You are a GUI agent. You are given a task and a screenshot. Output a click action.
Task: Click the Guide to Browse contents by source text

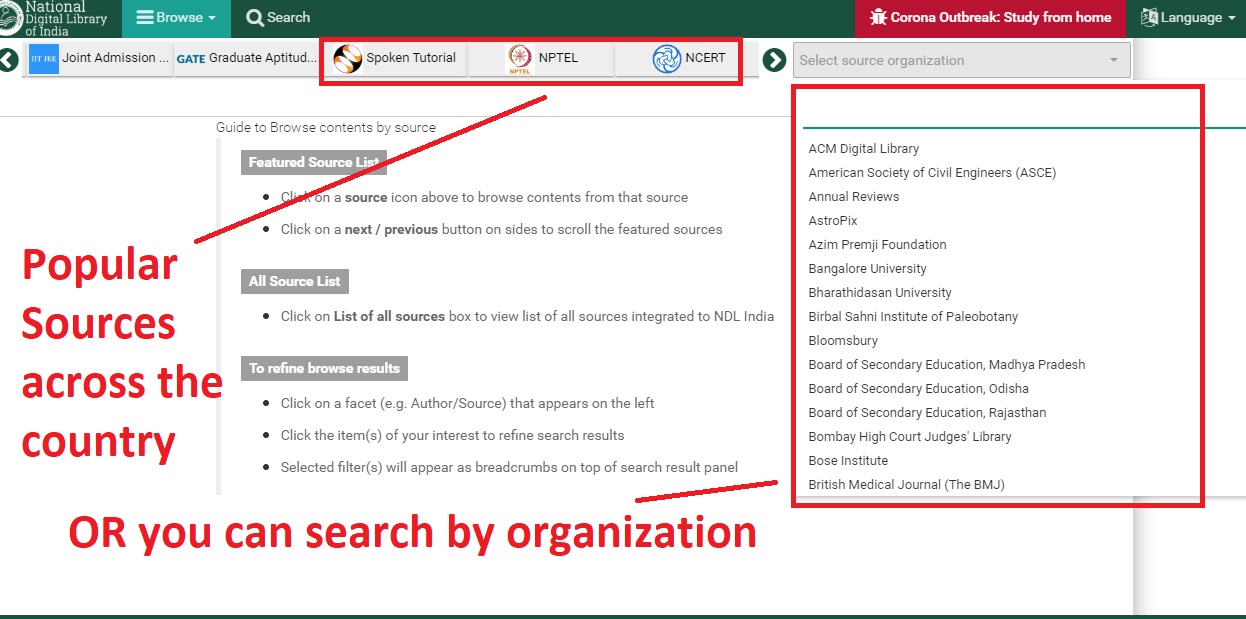click(326, 127)
